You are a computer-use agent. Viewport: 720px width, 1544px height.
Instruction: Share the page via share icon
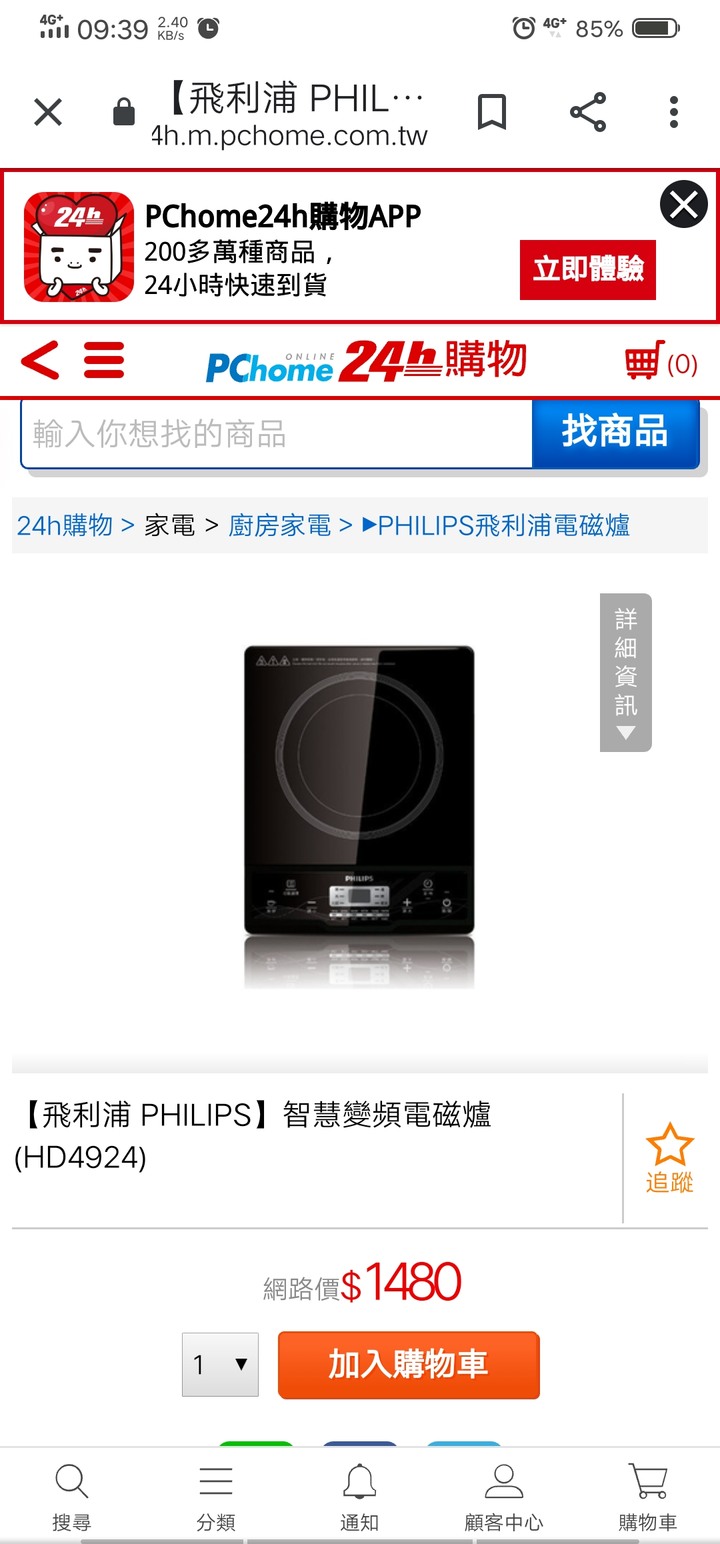pyautogui.click(x=588, y=112)
